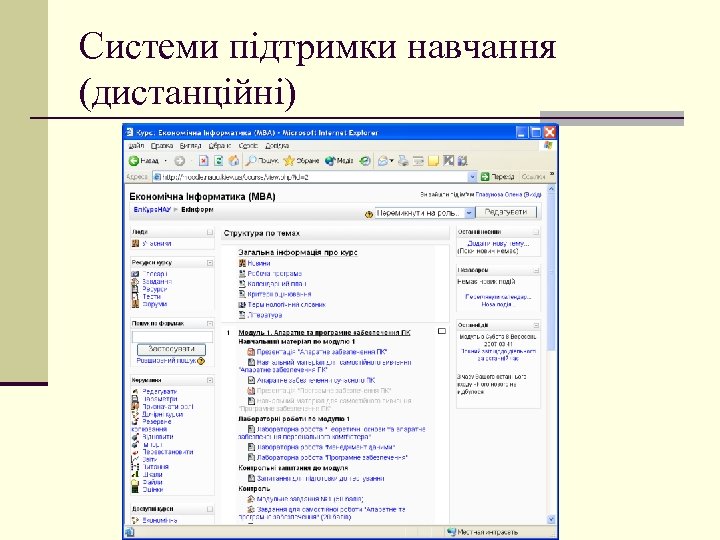Collapse the Люди block with its toggle
The height and width of the screenshot is (540, 720).
(x=210, y=232)
